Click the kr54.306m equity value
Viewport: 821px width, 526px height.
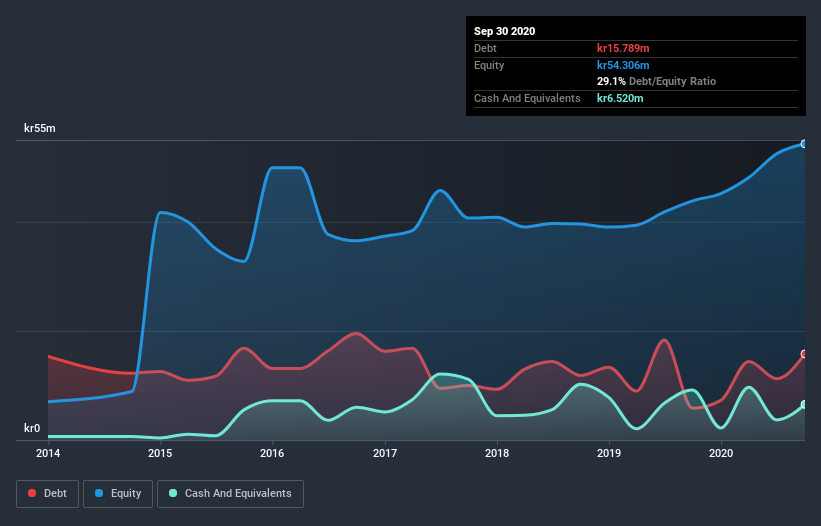(623, 65)
